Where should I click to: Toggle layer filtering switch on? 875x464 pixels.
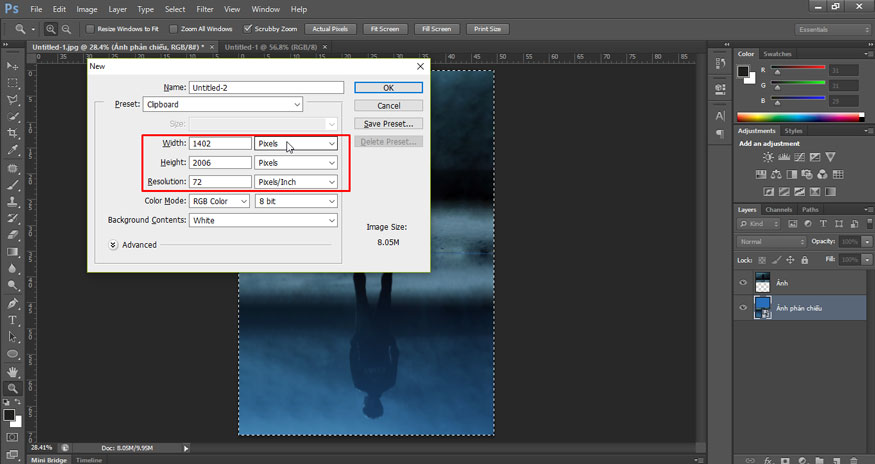(x=870, y=223)
